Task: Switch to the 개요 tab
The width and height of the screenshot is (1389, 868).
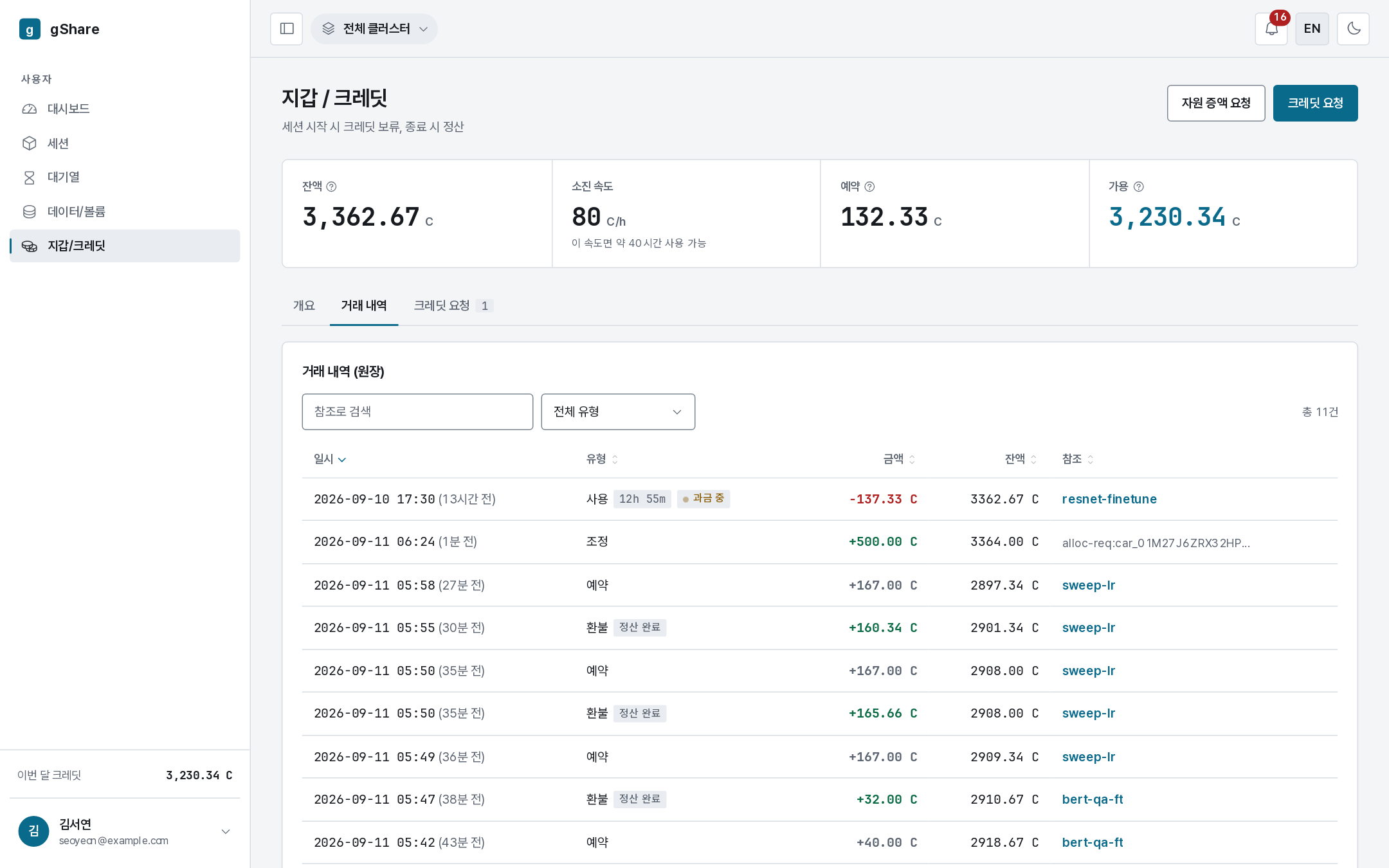Action: (x=304, y=305)
